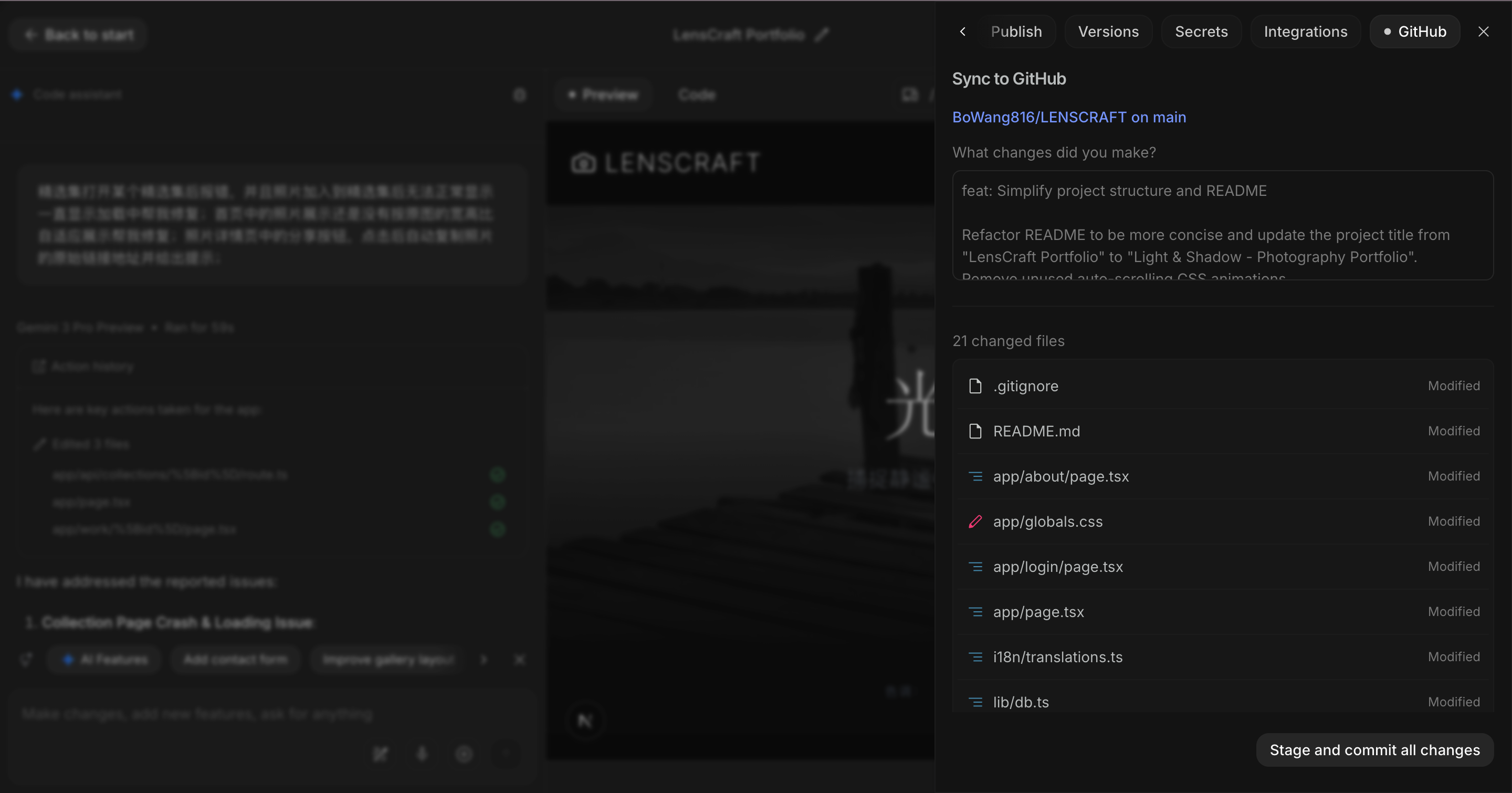The image size is (1512, 793).
Task: Click the lines icon beside lib/db.ts
Action: click(x=975, y=702)
